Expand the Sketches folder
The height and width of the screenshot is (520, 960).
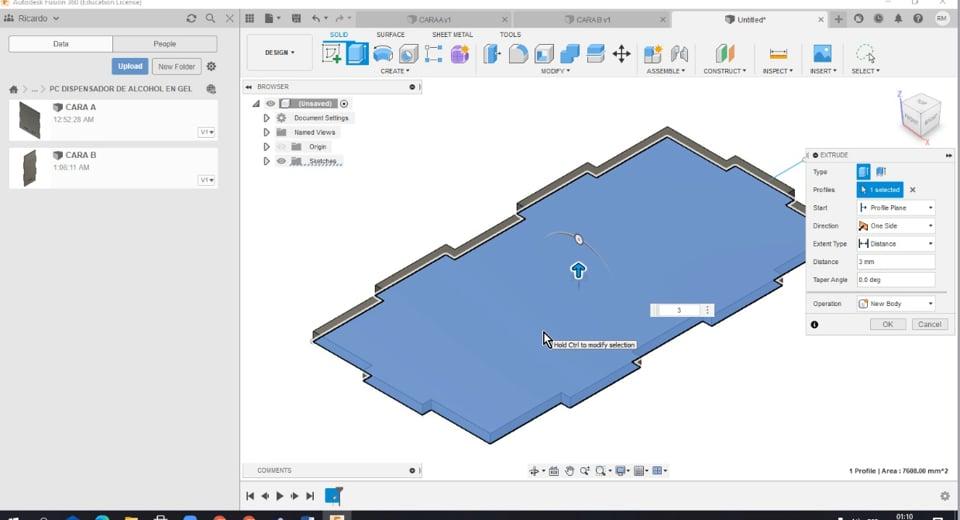(266, 161)
